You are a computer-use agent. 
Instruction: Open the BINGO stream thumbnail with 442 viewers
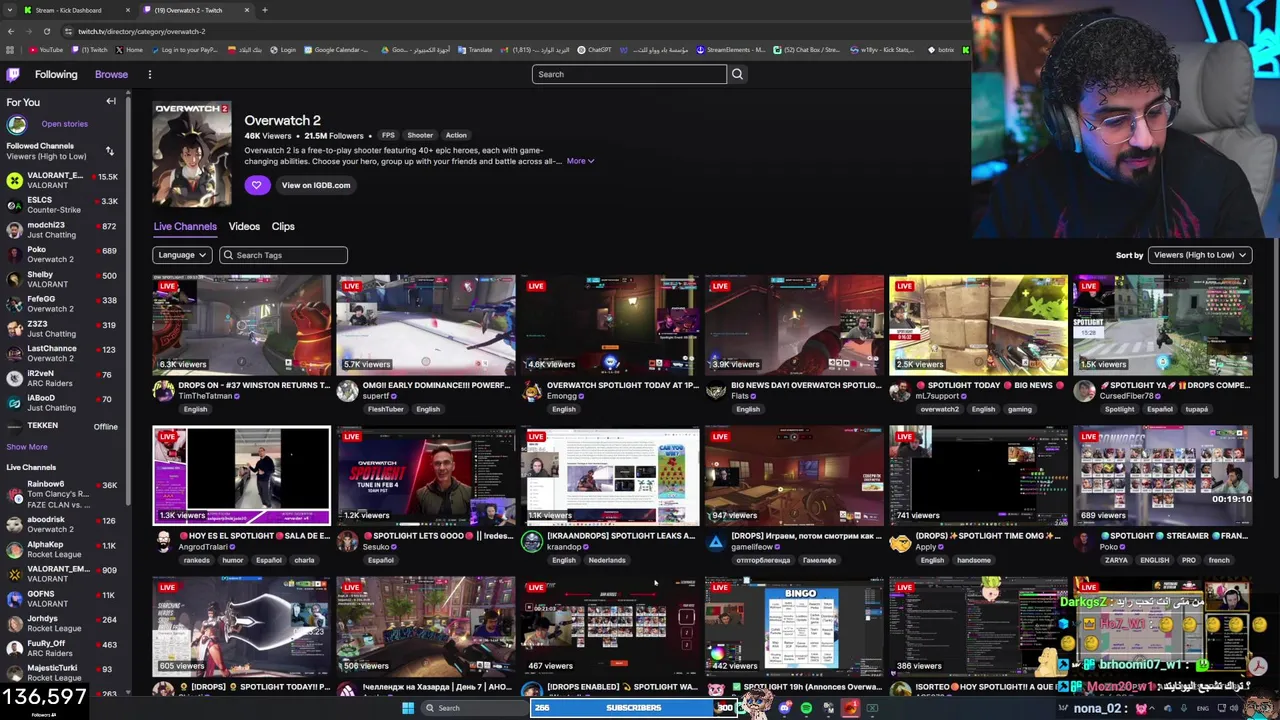[794, 627]
